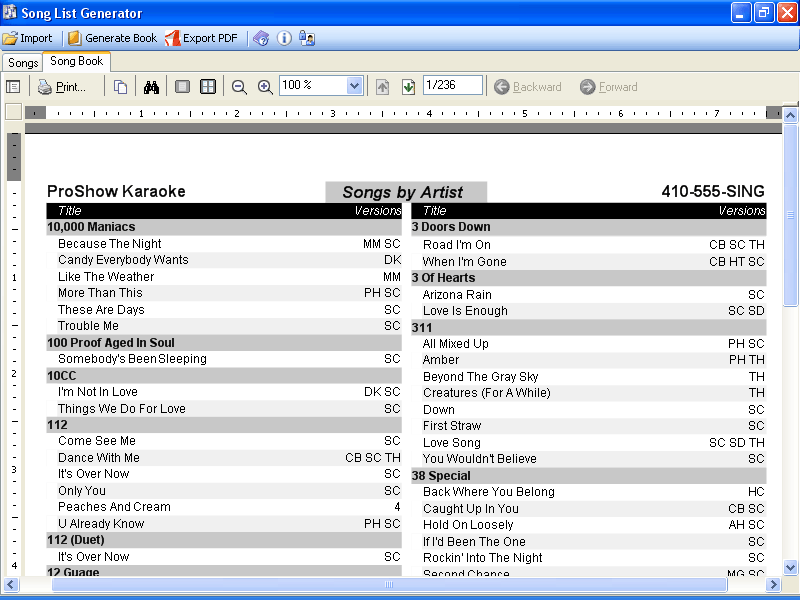
Task: Restore down the Song List Generator window
Action: [x=764, y=13]
